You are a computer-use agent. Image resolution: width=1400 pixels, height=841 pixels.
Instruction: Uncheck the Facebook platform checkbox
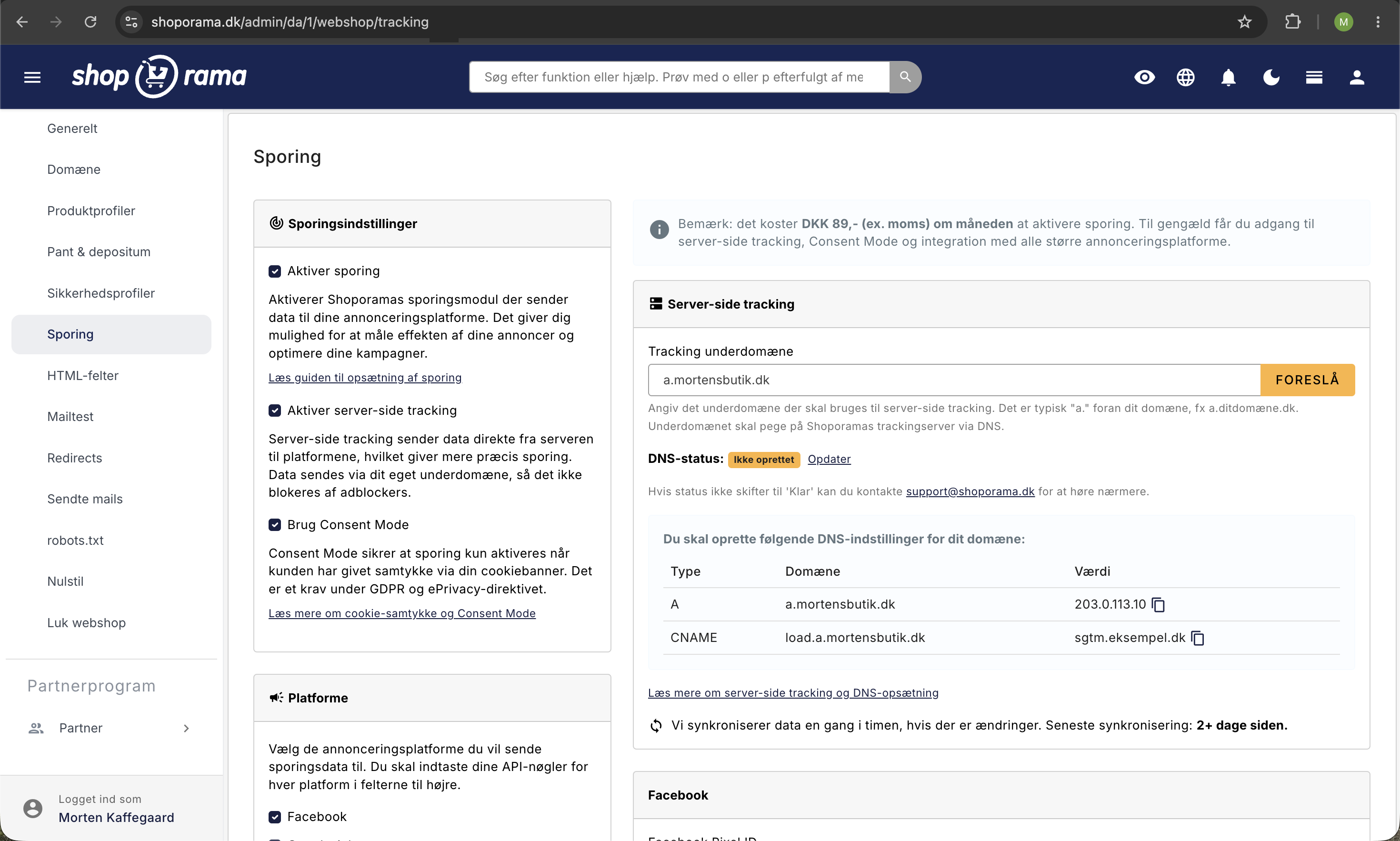[275, 817]
